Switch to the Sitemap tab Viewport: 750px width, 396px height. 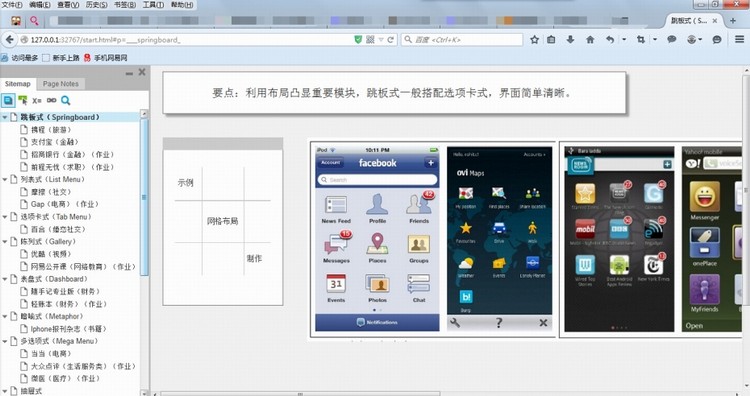pos(18,84)
